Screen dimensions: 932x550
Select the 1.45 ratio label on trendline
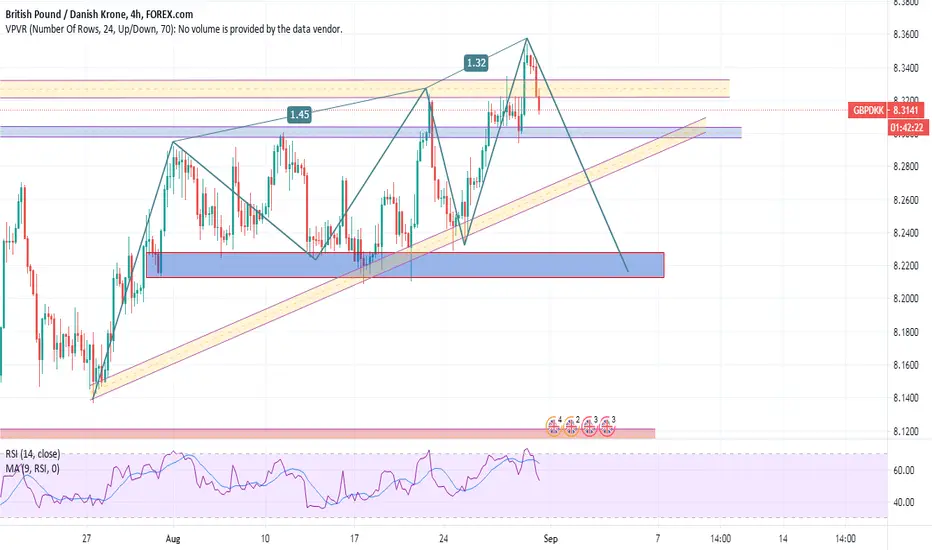[x=299, y=114]
